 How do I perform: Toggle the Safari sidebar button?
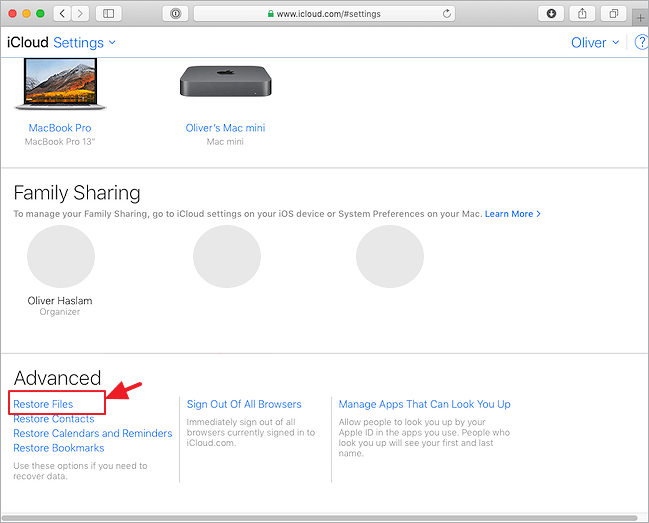click(x=108, y=13)
